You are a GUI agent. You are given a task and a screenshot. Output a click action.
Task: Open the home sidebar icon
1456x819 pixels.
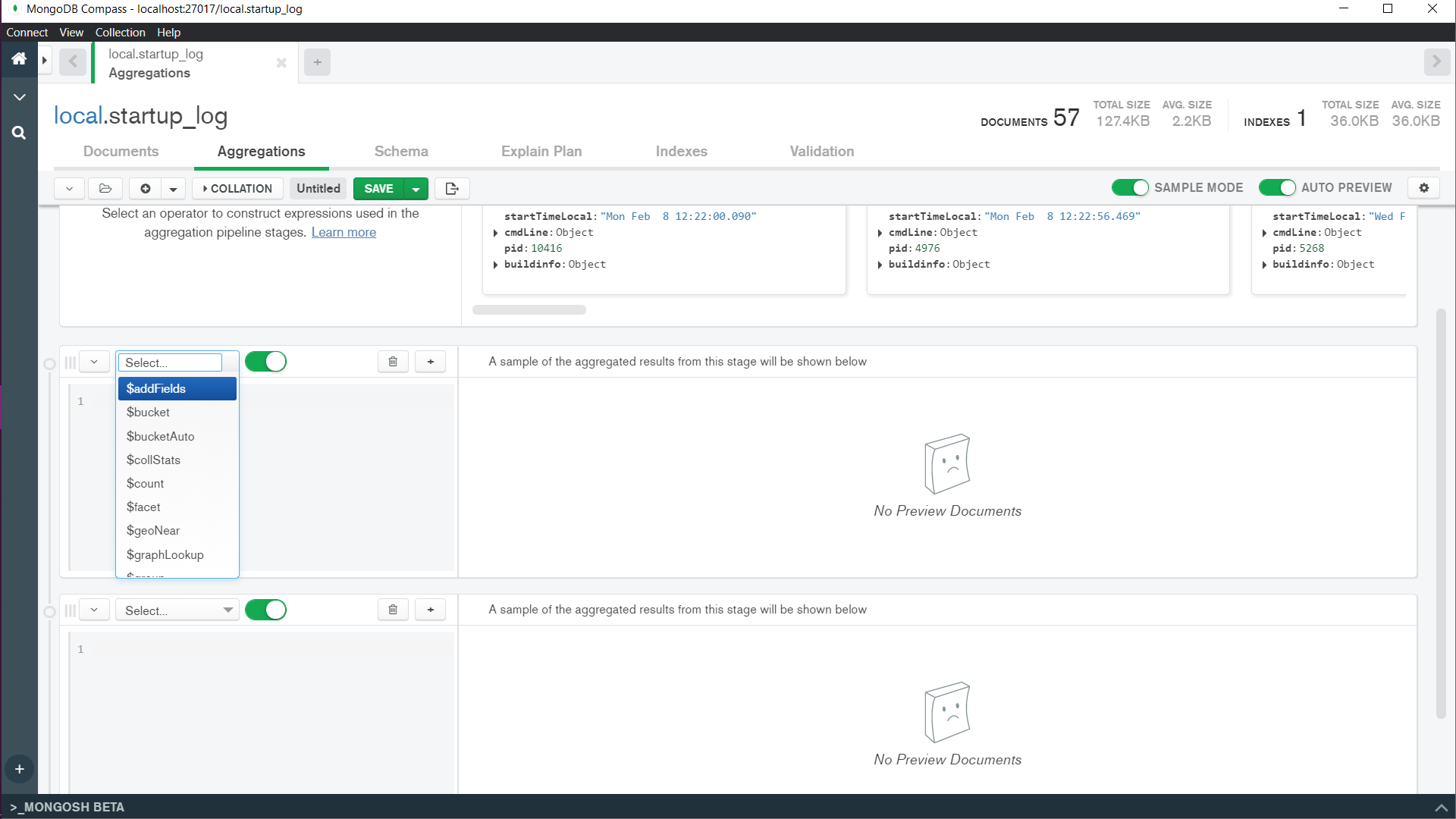(19, 59)
